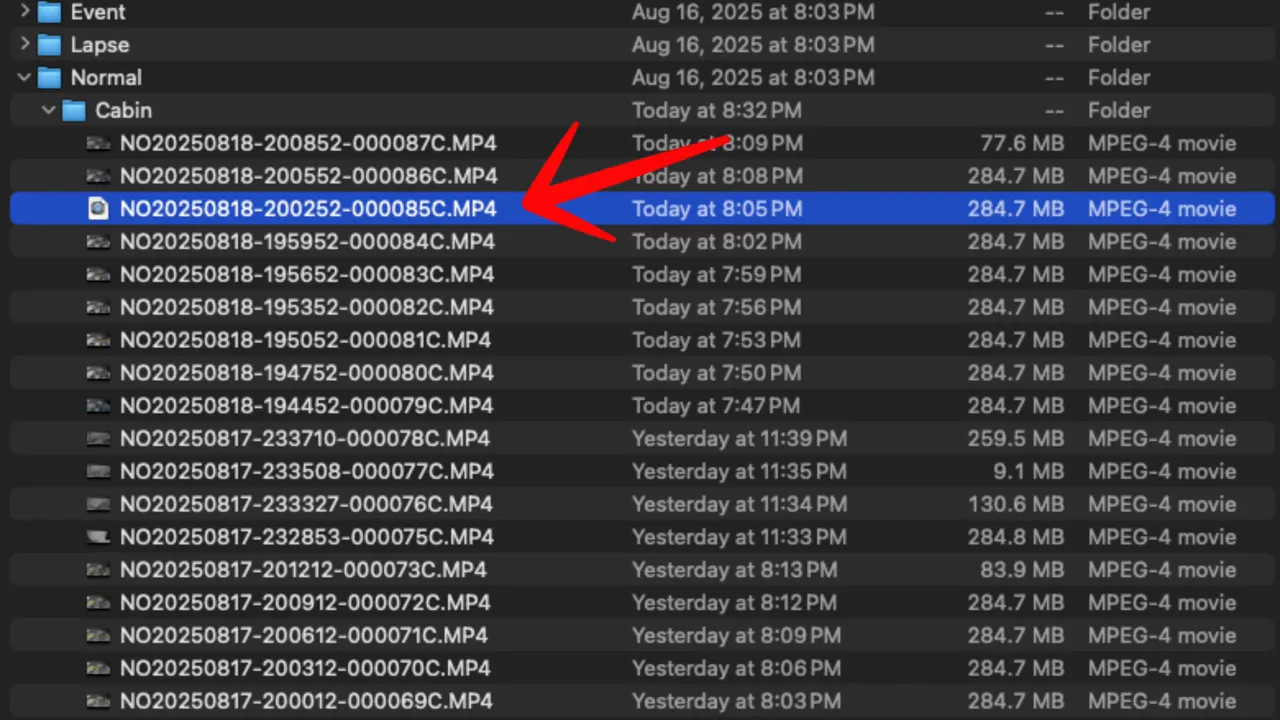Select file name NO20250817-200612-000071C.MP4

pyautogui.click(x=304, y=635)
